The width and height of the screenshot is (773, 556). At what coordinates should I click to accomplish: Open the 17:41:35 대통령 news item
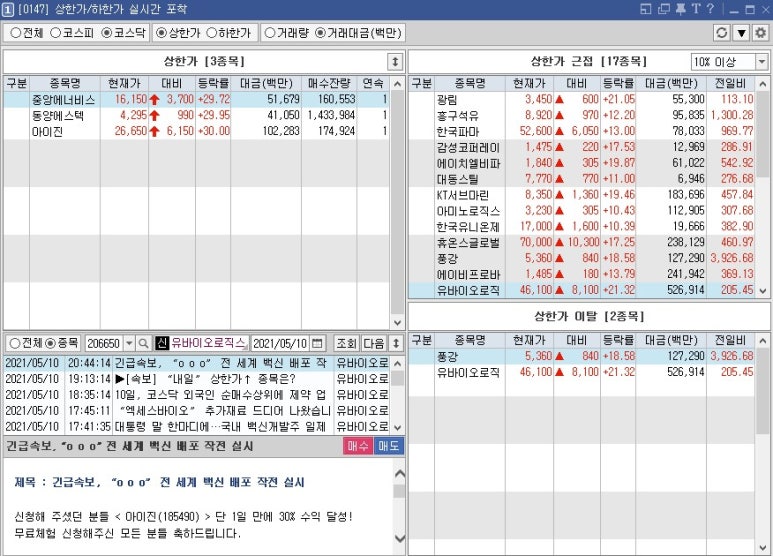[197, 426]
